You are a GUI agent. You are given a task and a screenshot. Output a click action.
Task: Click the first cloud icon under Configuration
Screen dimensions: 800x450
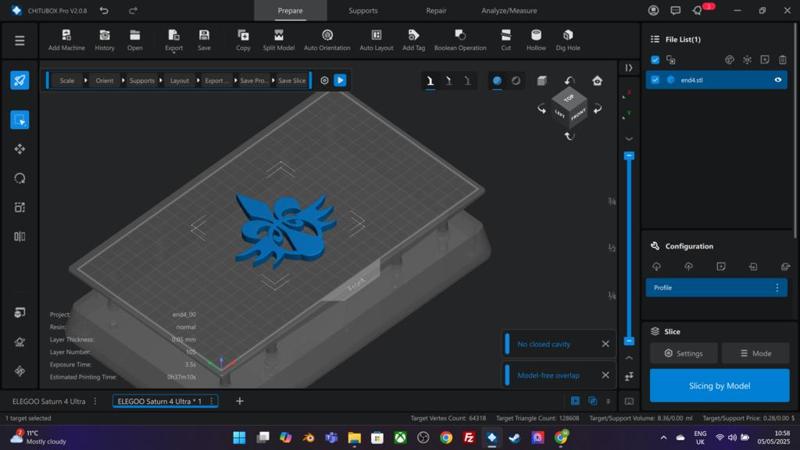656,266
